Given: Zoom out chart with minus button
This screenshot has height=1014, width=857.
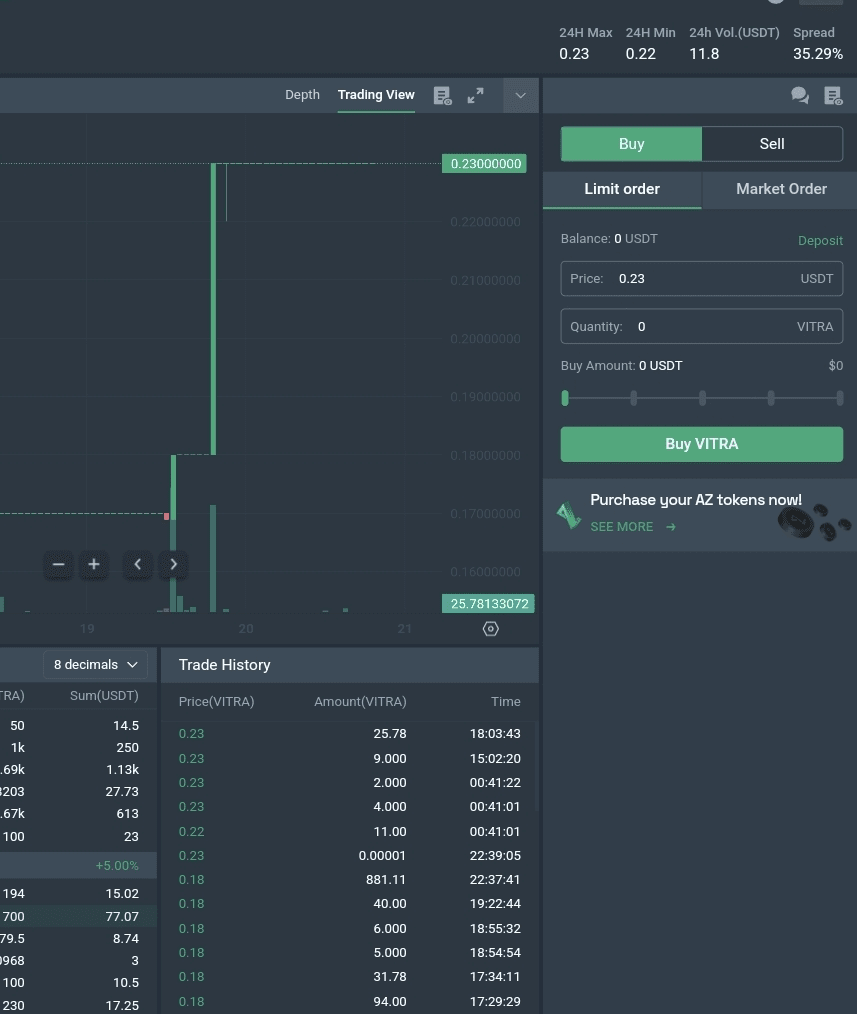Looking at the screenshot, I should pyautogui.click(x=58, y=565).
